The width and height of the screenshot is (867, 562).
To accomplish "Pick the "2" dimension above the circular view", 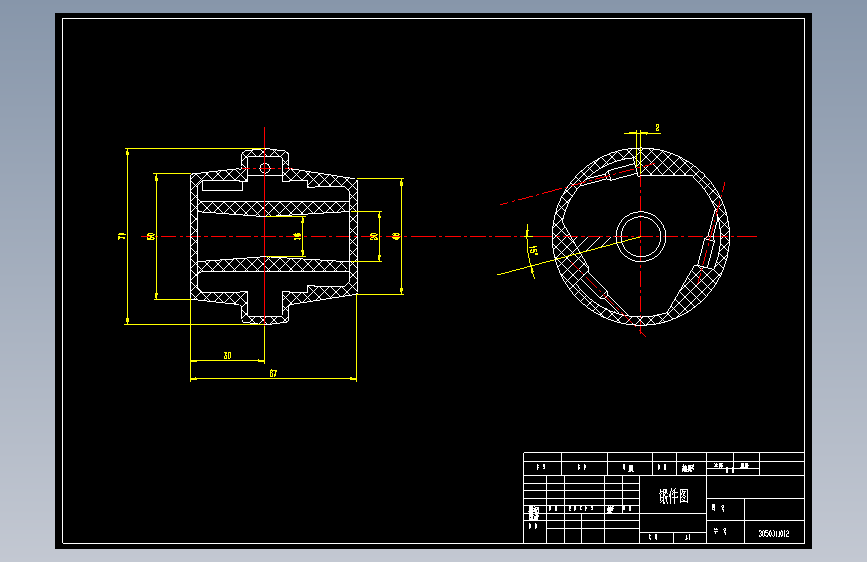I will point(657,128).
